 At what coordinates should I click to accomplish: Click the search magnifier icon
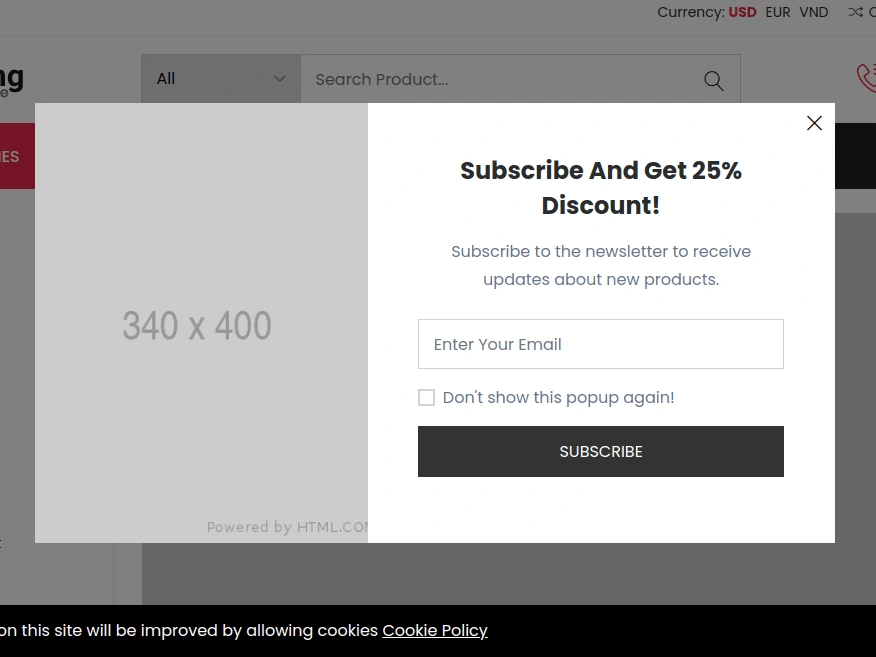coord(713,80)
